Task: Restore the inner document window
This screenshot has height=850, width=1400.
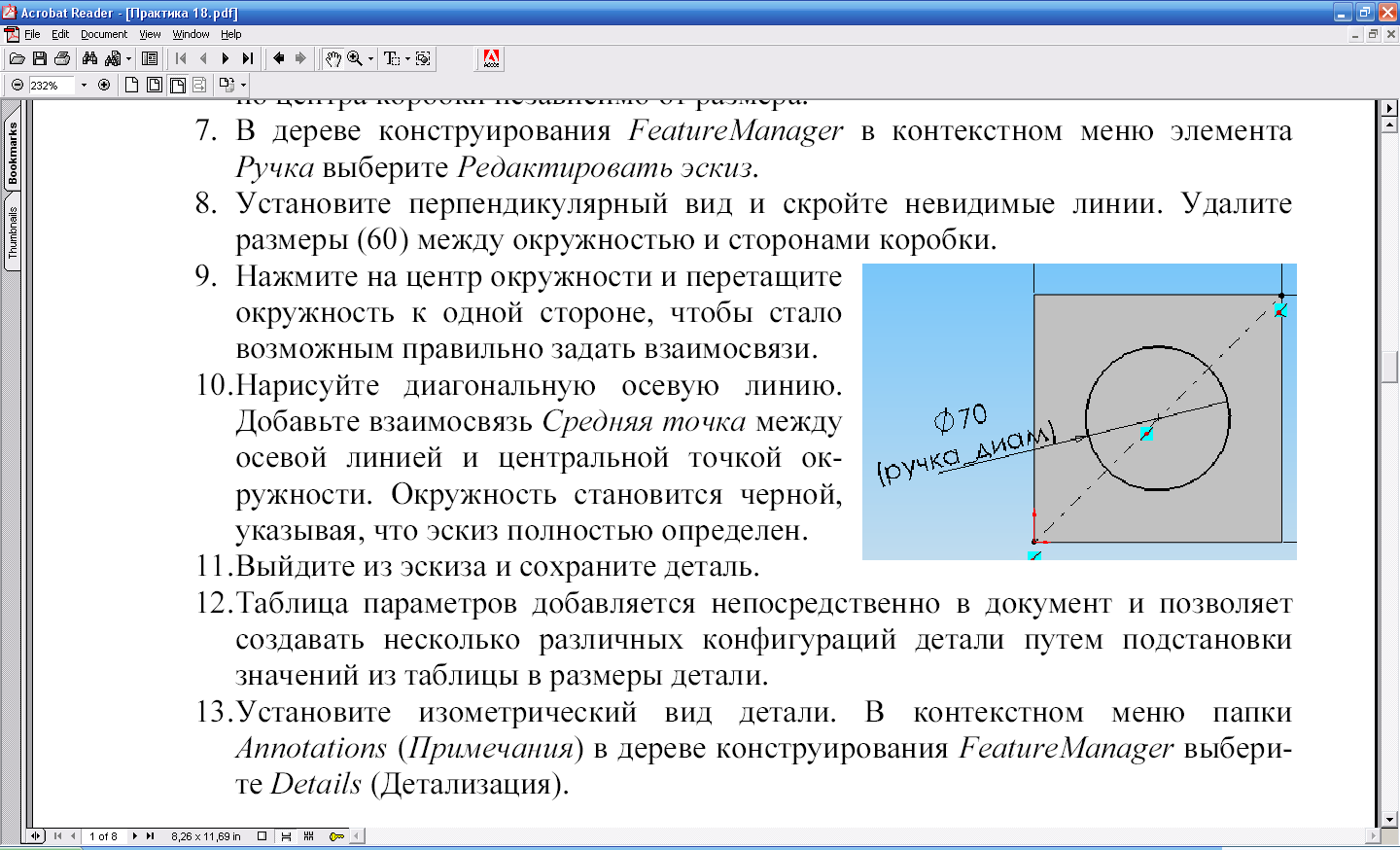Action: (x=1373, y=34)
